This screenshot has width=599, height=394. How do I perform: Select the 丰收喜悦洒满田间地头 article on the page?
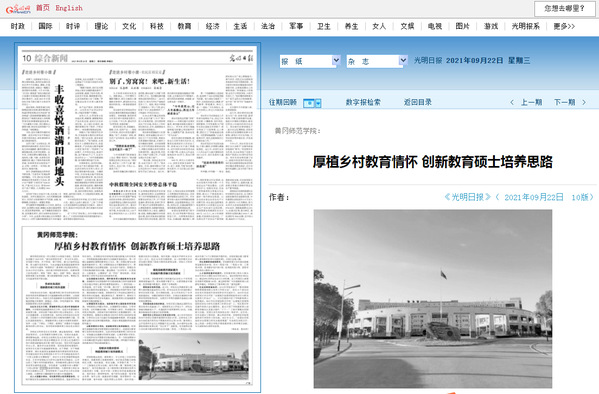[59, 135]
